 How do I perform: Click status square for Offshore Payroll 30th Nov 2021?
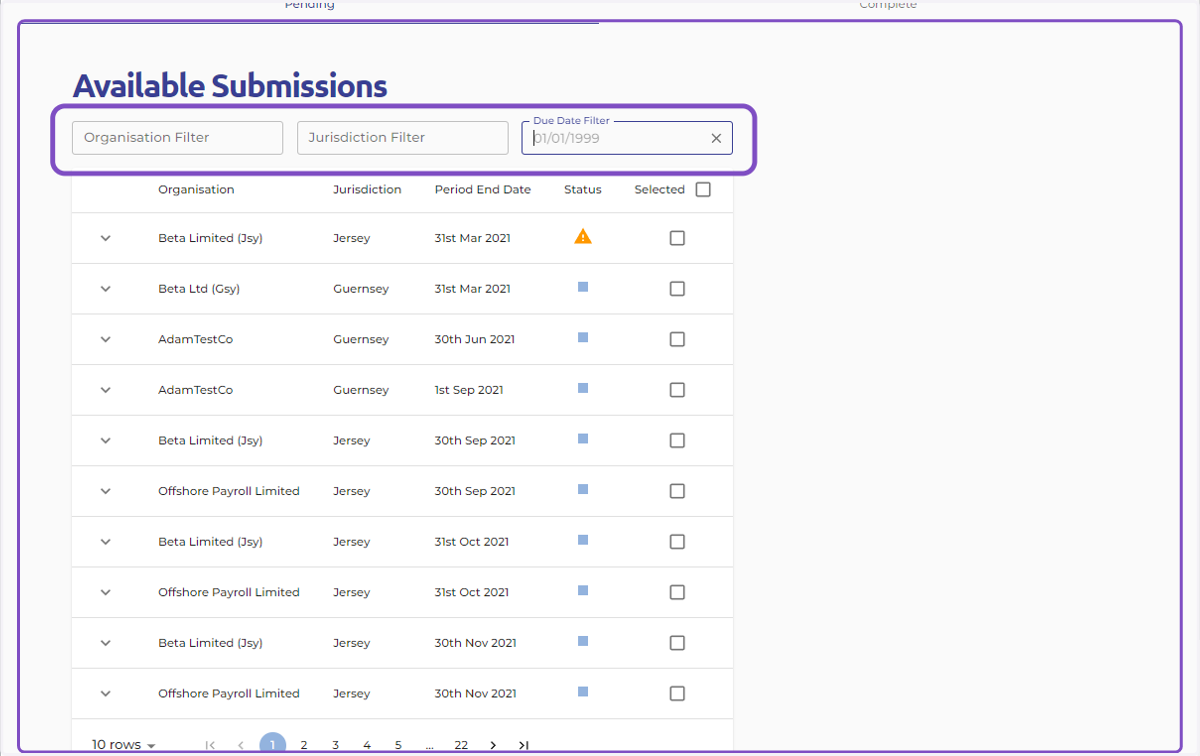click(x=583, y=691)
